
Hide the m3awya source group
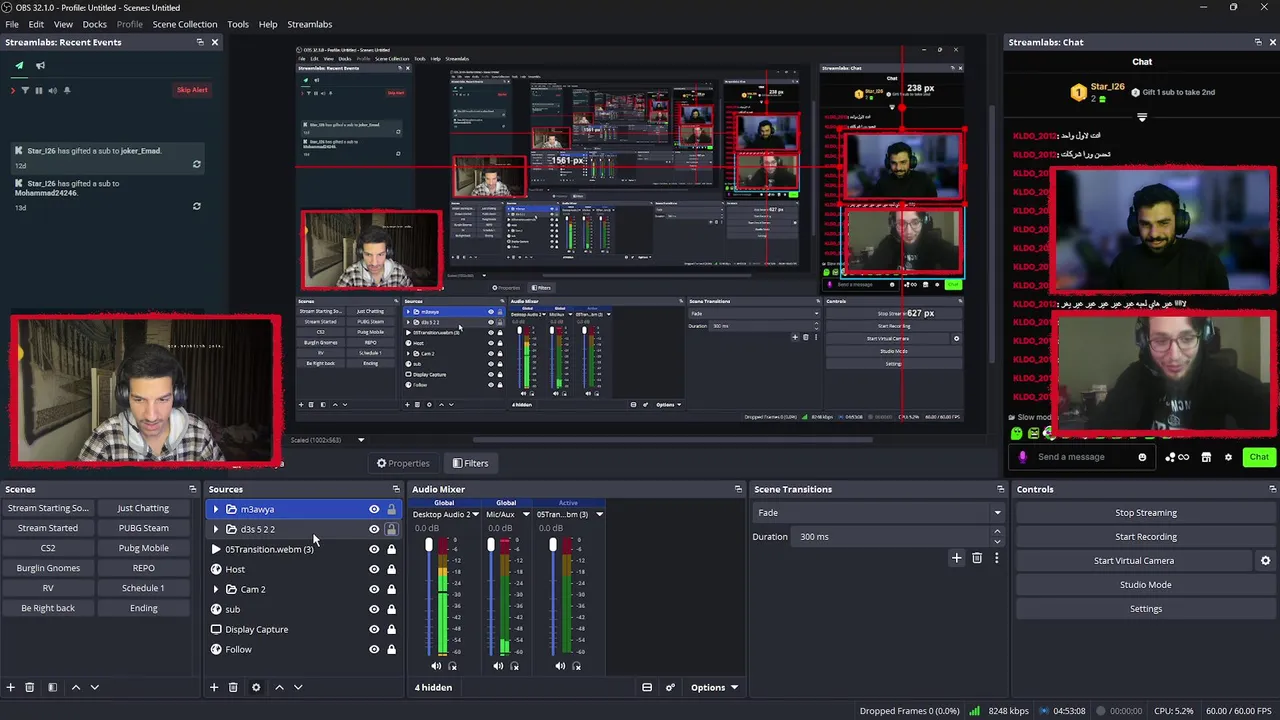tap(374, 509)
